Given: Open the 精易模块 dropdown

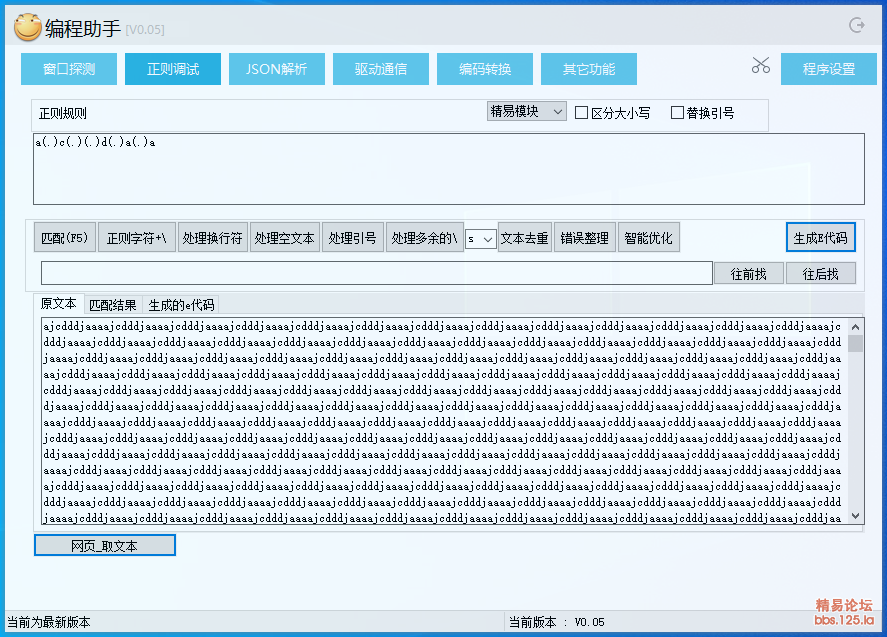Looking at the screenshot, I should [x=526, y=111].
